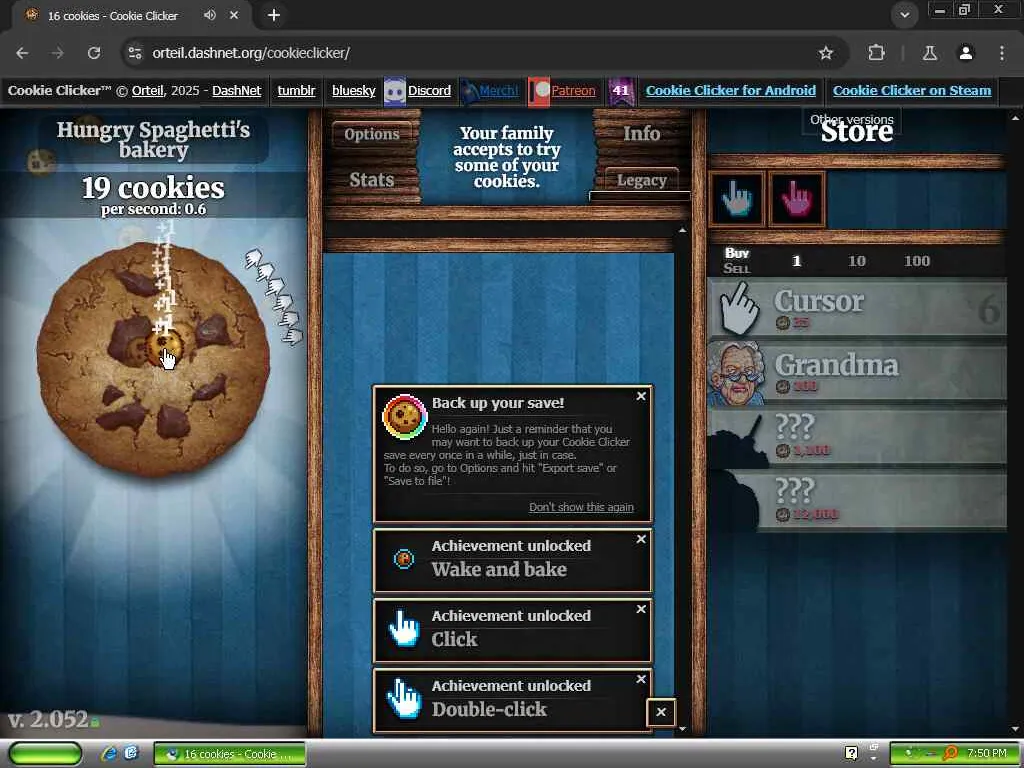This screenshot has width=1024, height=768.
Task: Set purchase amount to 10
Action: (x=856, y=261)
